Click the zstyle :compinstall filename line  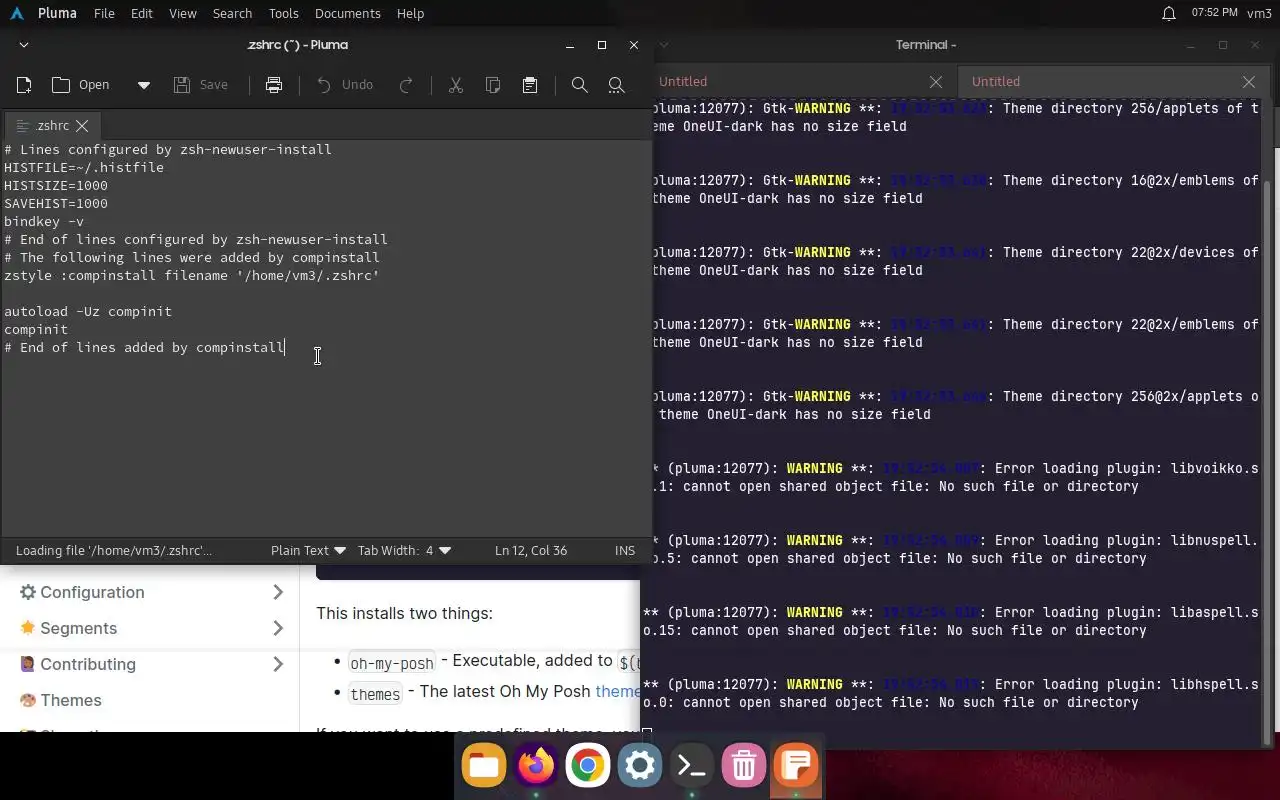click(x=192, y=276)
